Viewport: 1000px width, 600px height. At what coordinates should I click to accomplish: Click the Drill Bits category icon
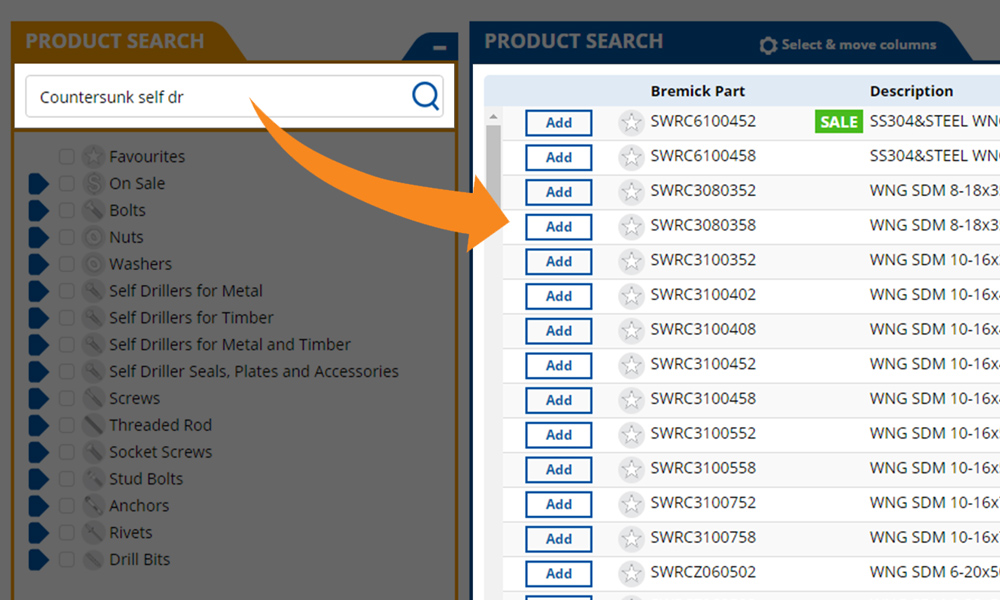pos(93,560)
